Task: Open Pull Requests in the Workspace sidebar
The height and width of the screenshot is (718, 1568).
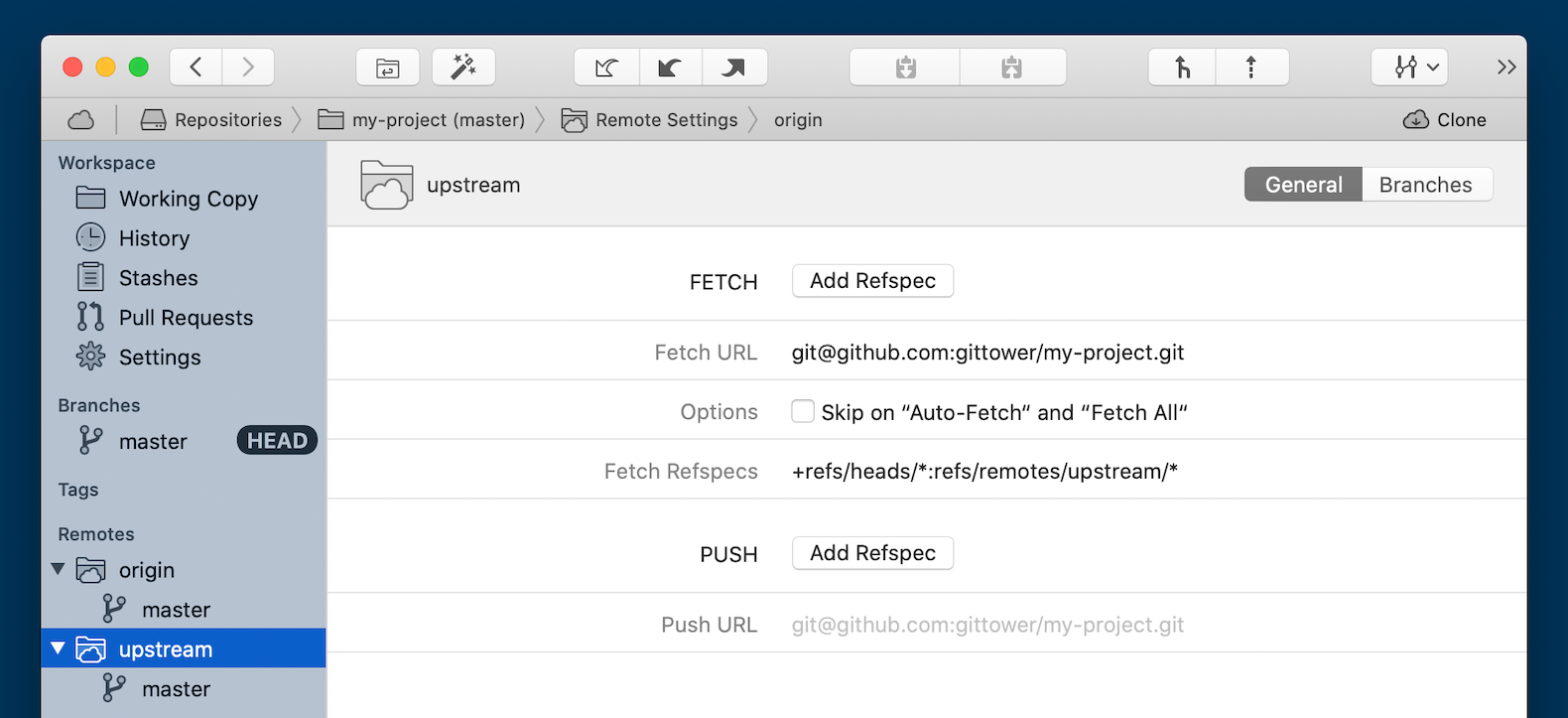Action: click(186, 318)
